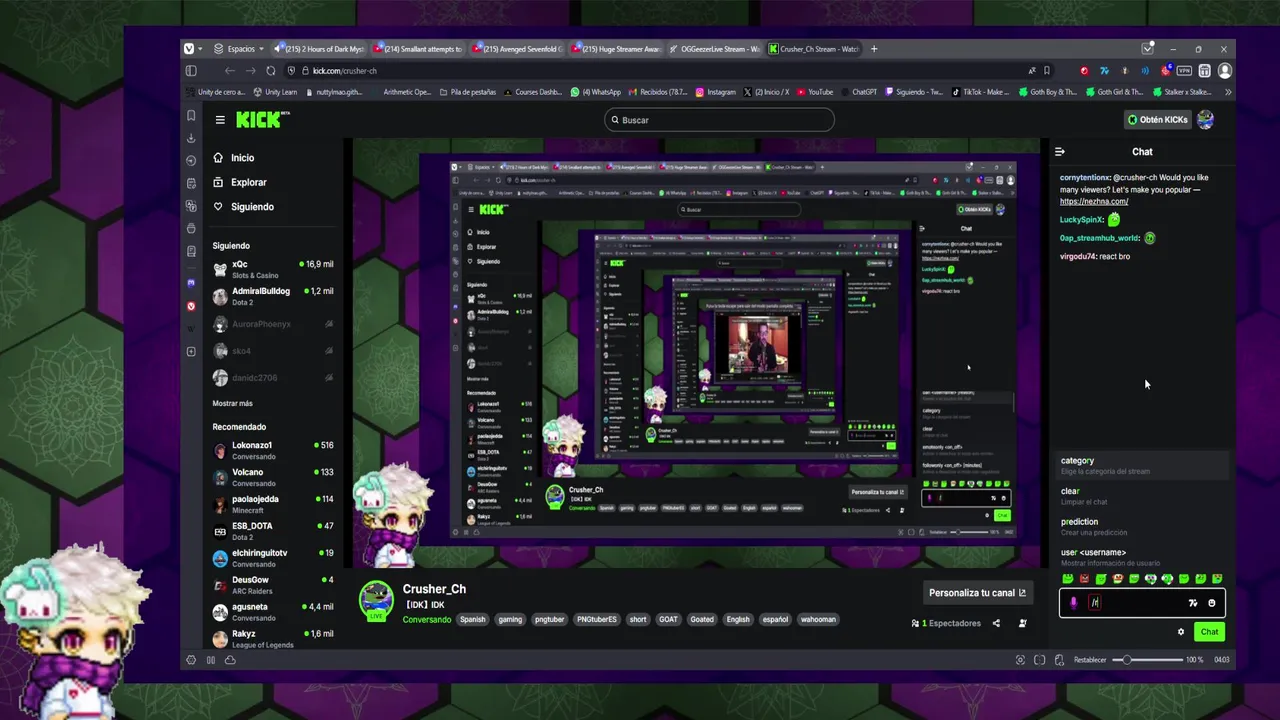Open ESB_DOTA recommended channel

(273, 531)
